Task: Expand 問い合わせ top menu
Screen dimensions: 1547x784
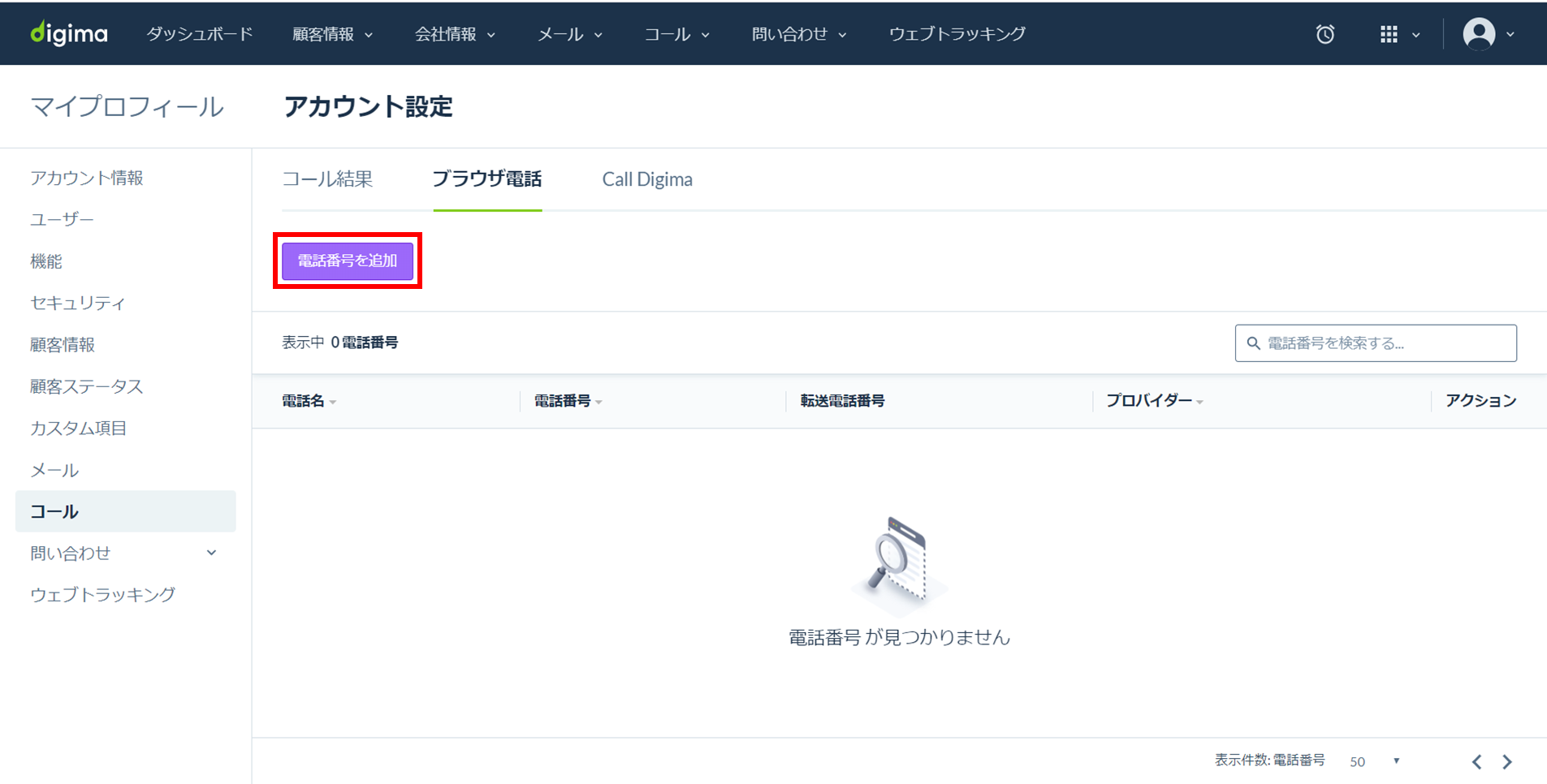Action: coord(799,34)
